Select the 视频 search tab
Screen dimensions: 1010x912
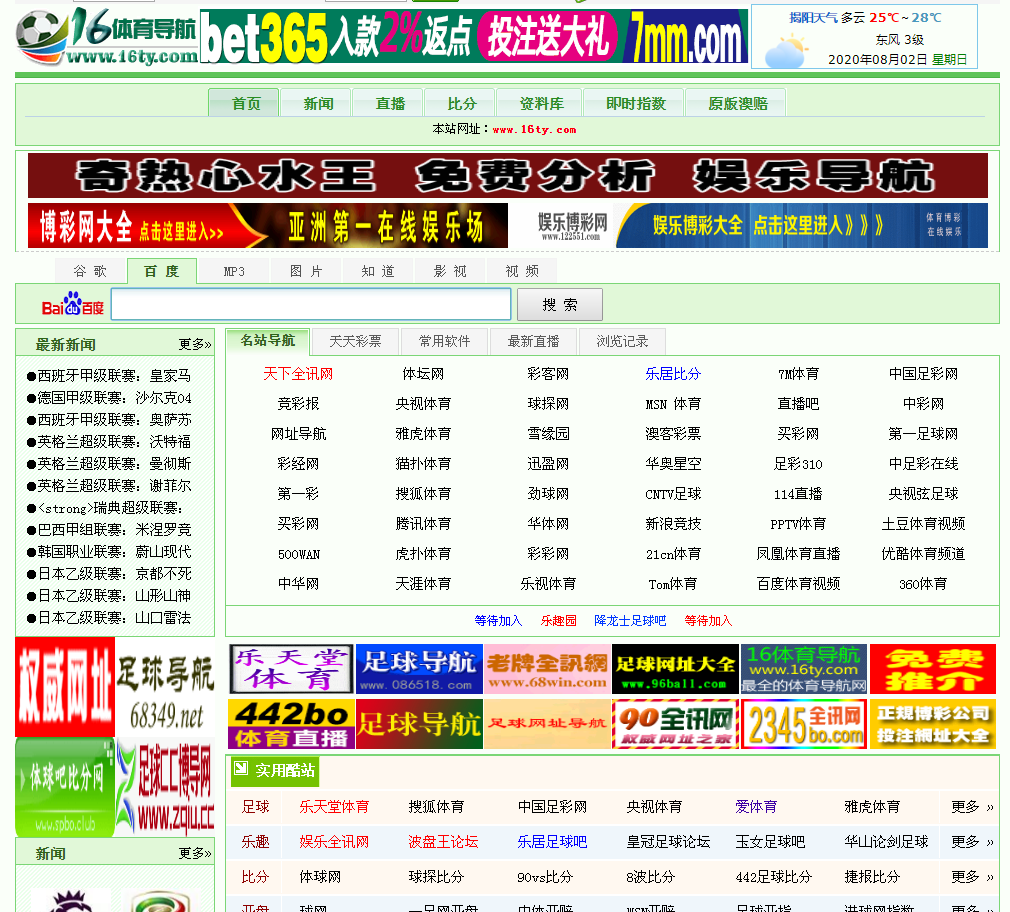click(522, 271)
